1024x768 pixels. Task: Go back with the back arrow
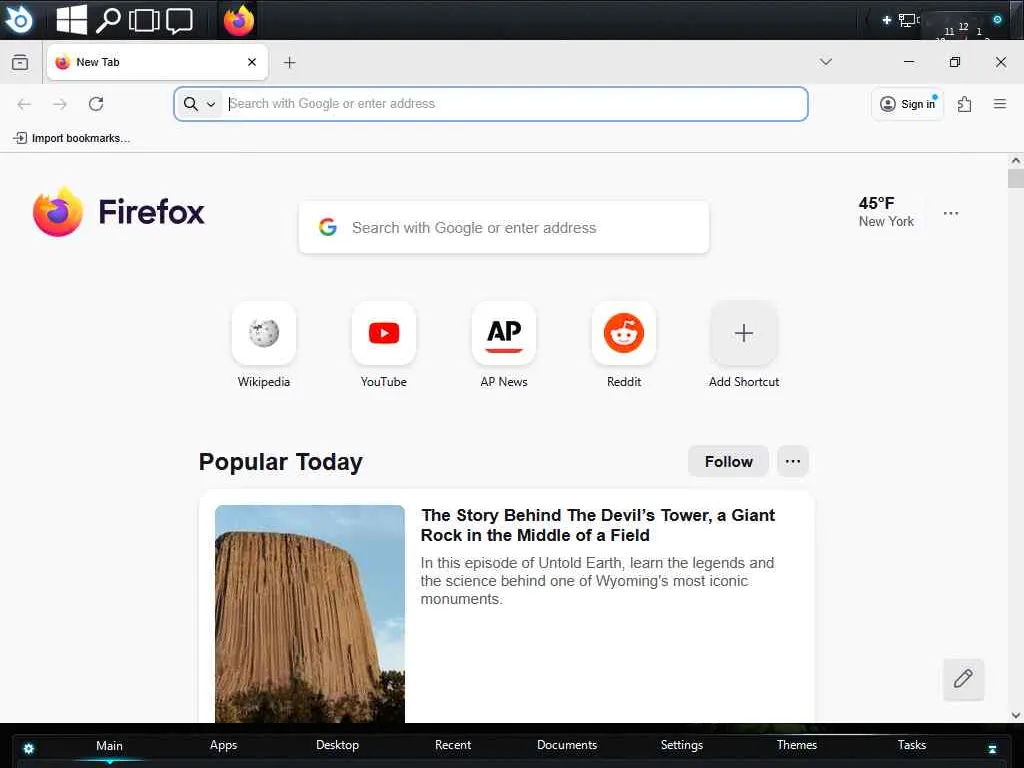(x=24, y=104)
